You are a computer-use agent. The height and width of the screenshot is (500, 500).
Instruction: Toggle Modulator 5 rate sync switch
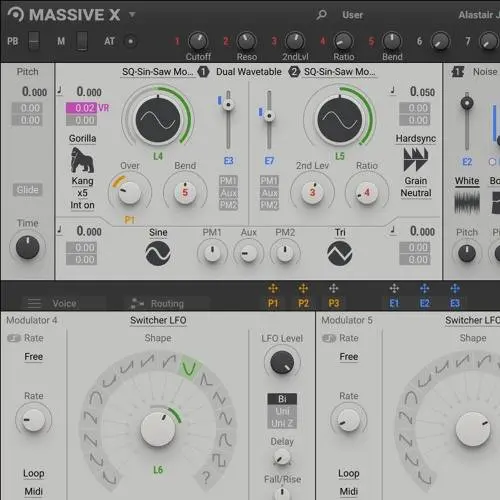coord(329,338)
